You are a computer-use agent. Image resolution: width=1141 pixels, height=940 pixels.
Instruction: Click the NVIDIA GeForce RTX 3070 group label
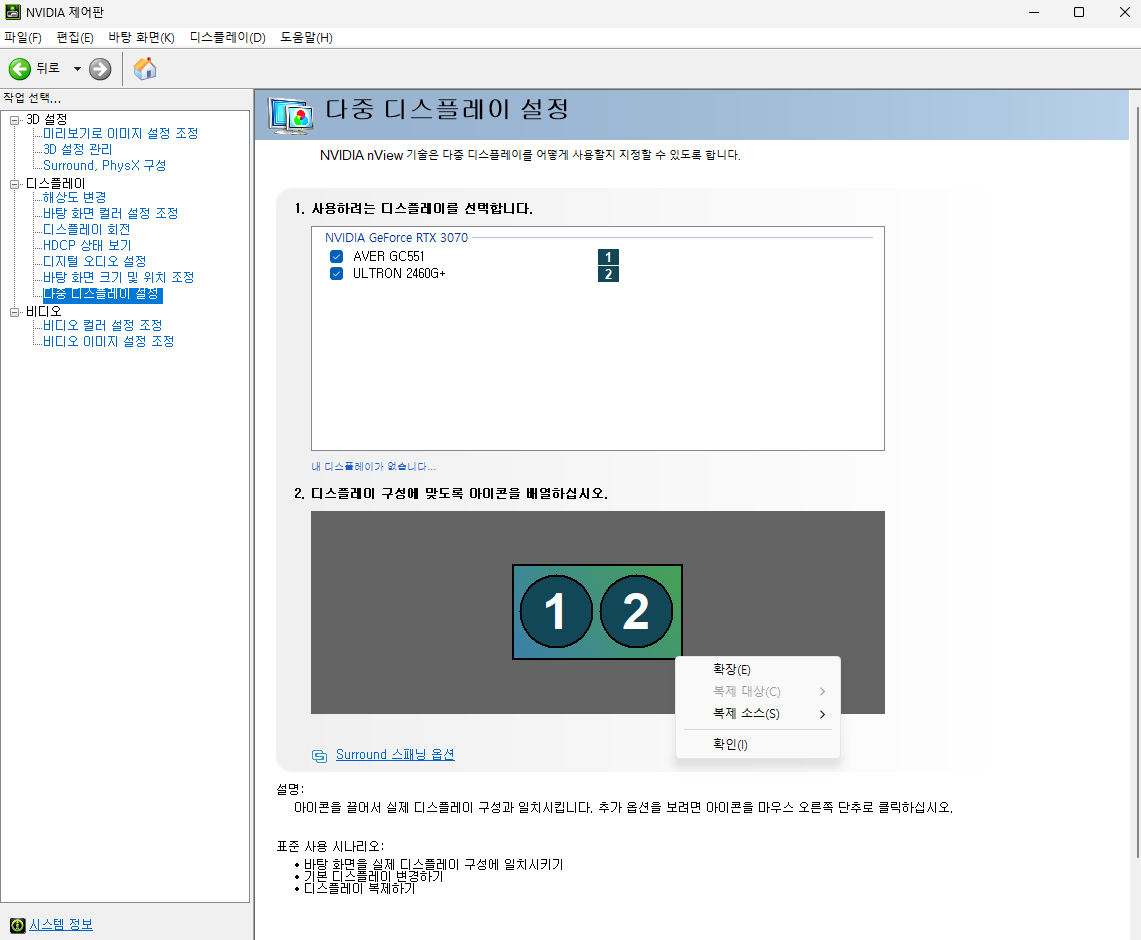[397, 238]
